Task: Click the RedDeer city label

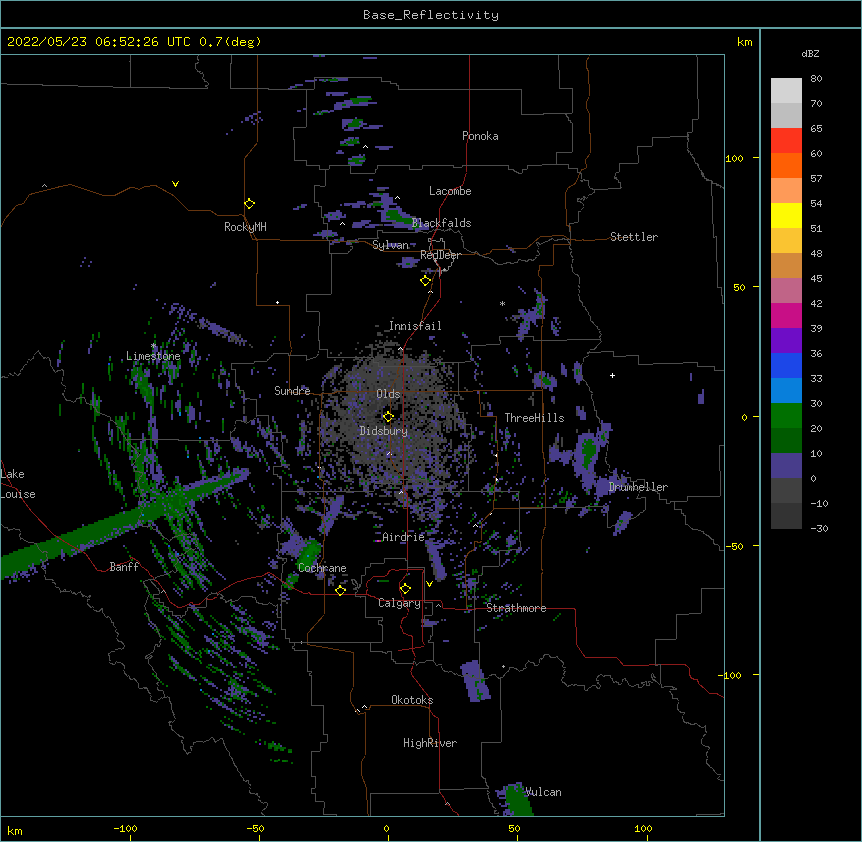Action: point(440,255)
